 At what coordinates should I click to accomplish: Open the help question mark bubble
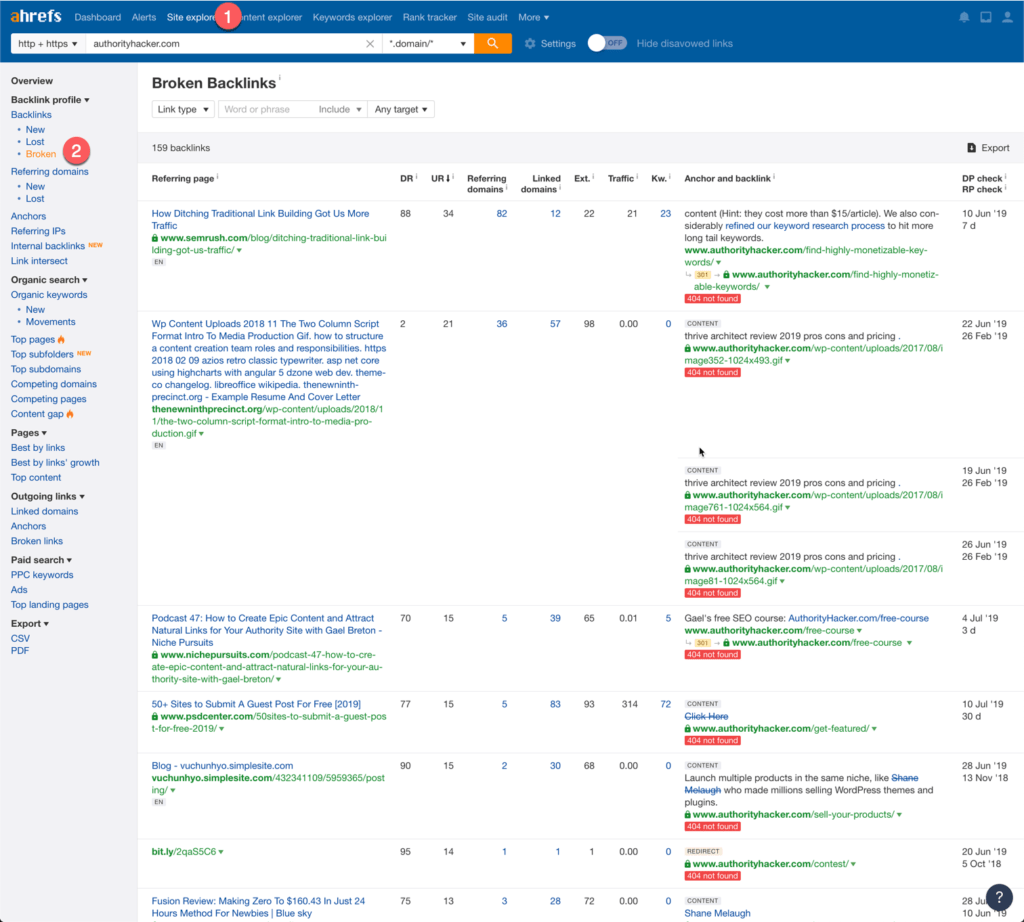click(x=998, y=896)
